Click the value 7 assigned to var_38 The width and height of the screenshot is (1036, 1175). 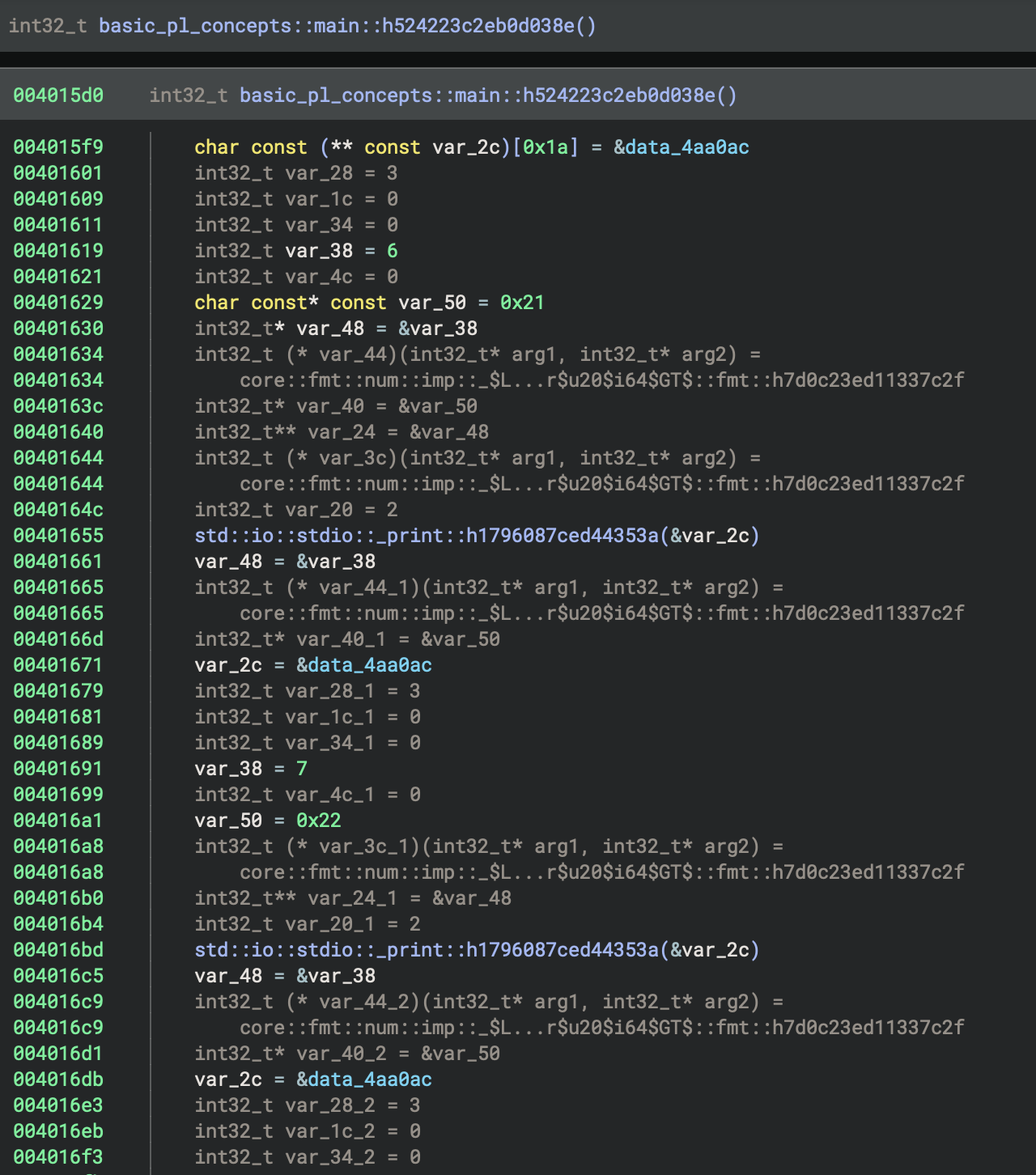(302, 769)
